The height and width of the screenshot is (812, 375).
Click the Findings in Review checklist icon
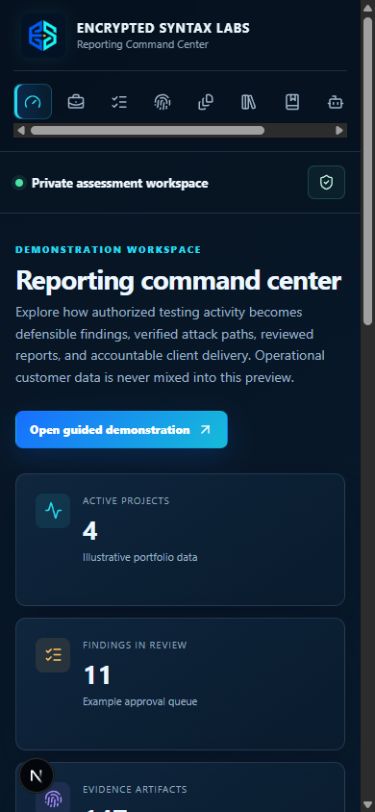53,655
